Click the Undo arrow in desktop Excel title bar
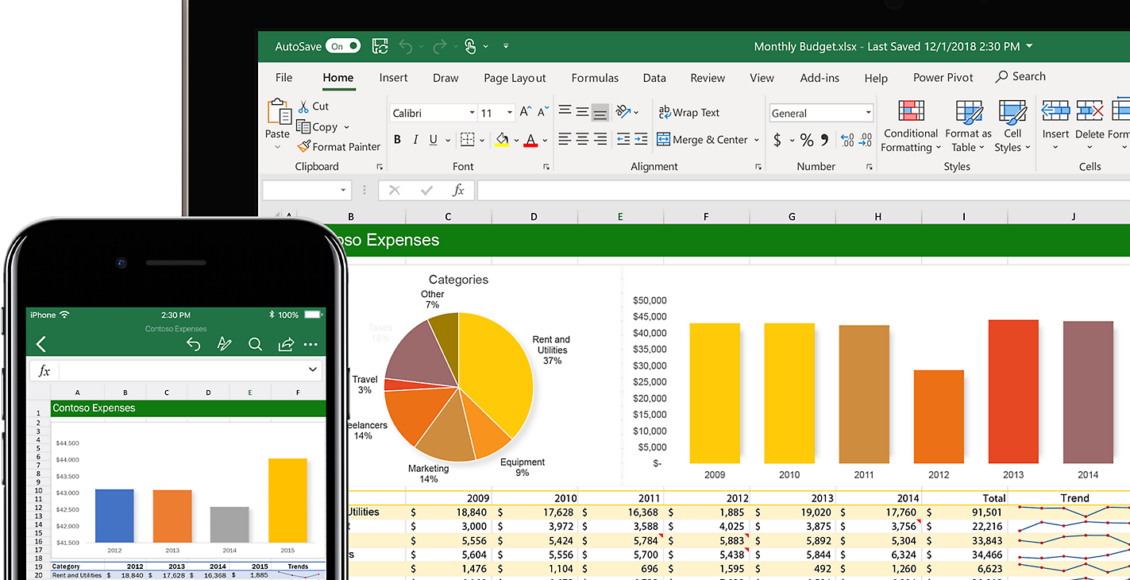1130x580 pixels. (x=406, y=47)
